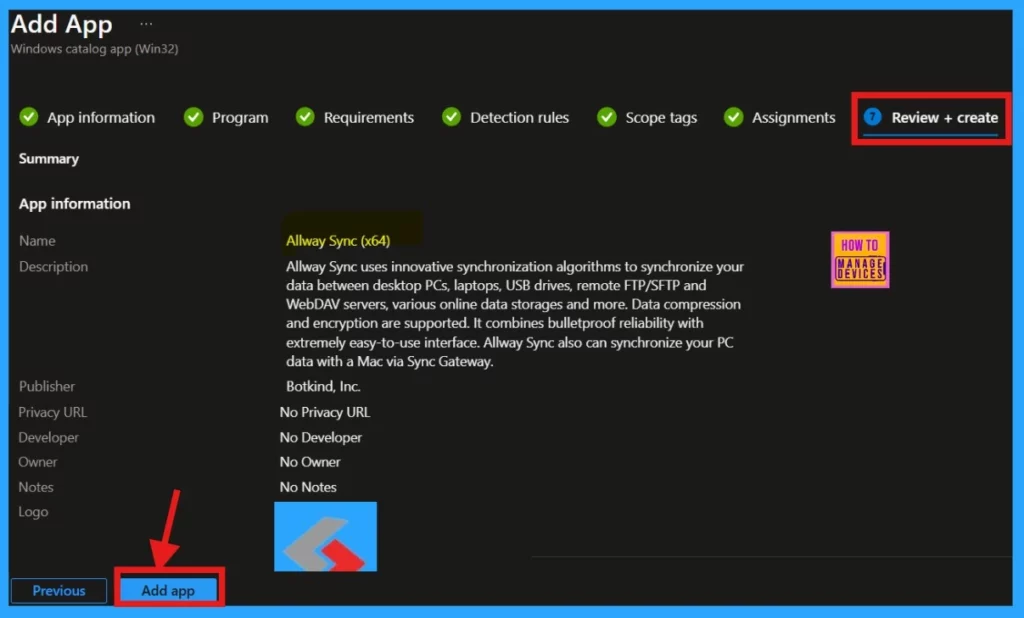This screenshot has width=1024, height=618.
Task: Click the No Notes value
Action: [x=308, y=487]
